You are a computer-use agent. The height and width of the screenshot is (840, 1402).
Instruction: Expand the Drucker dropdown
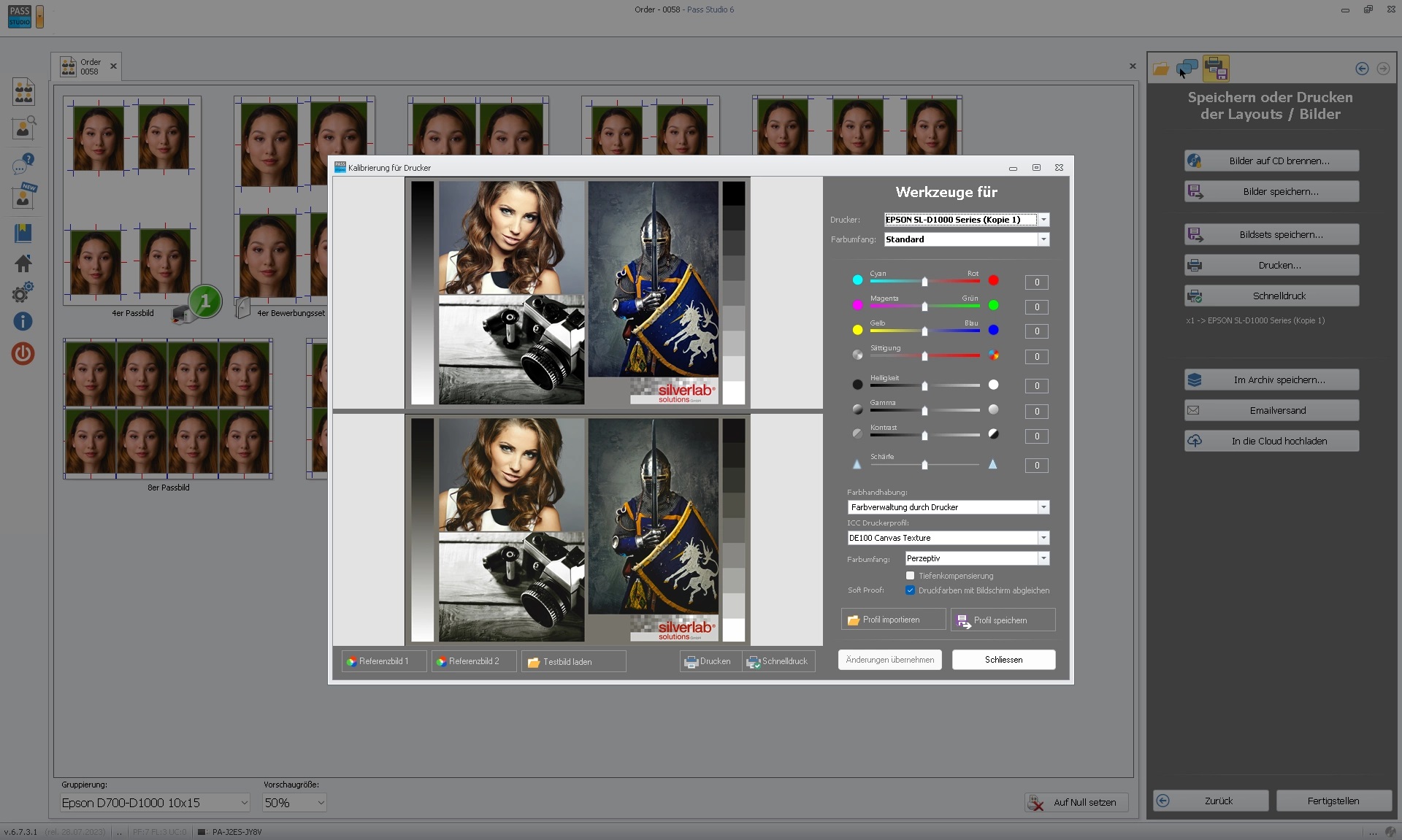(x=1043, y=220)
